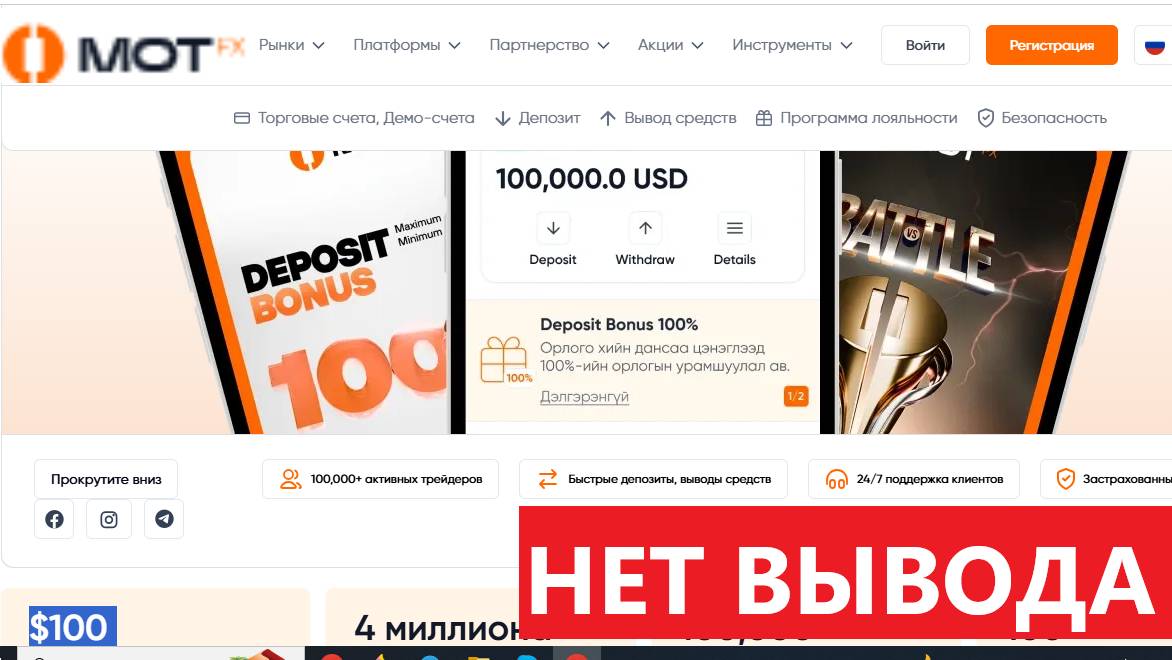This screenshot has height=660, width=1172.
Task: Click the orange Регистрация button
Action: [1052, 45]
